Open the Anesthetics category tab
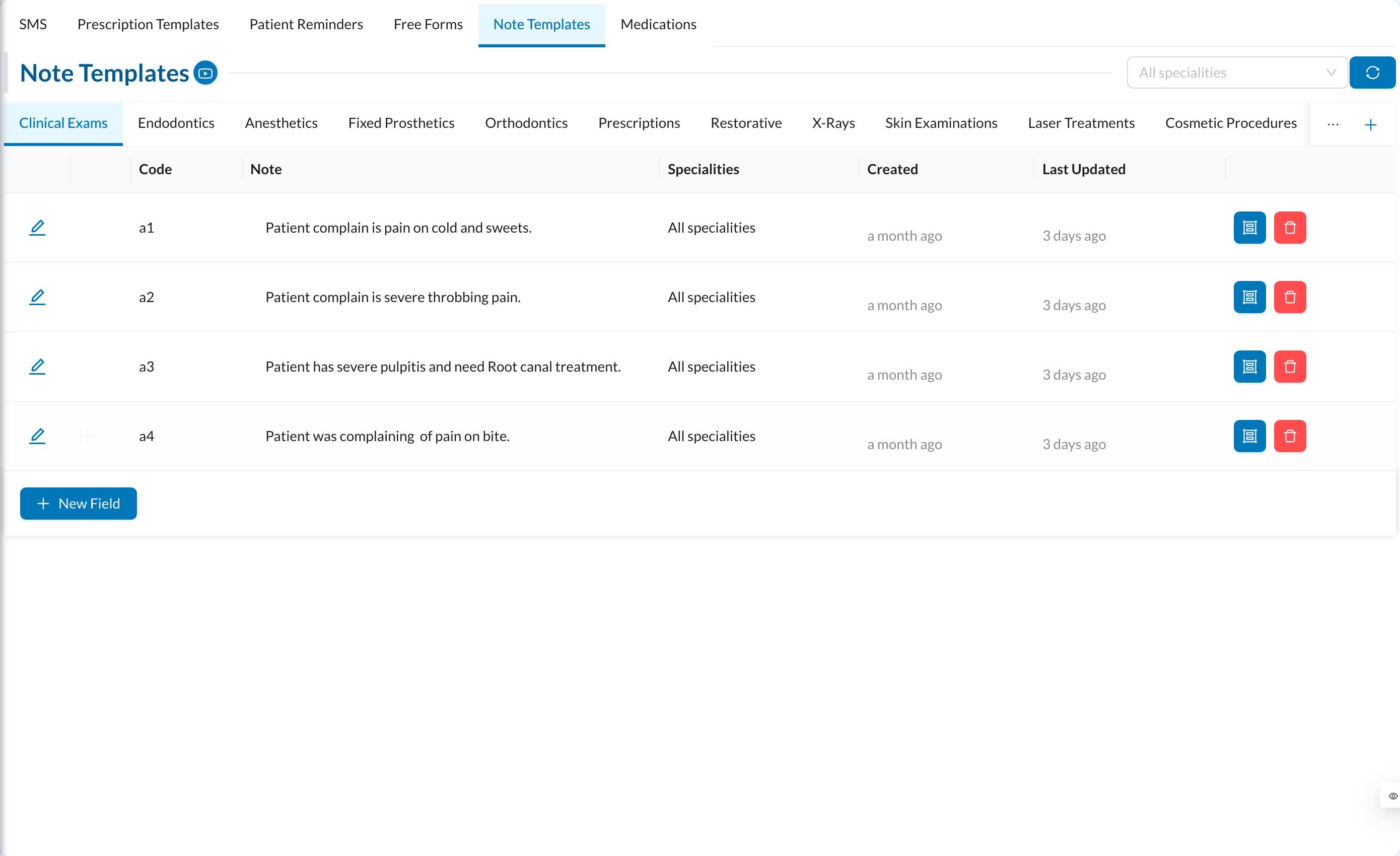 [x=281, y=123]
